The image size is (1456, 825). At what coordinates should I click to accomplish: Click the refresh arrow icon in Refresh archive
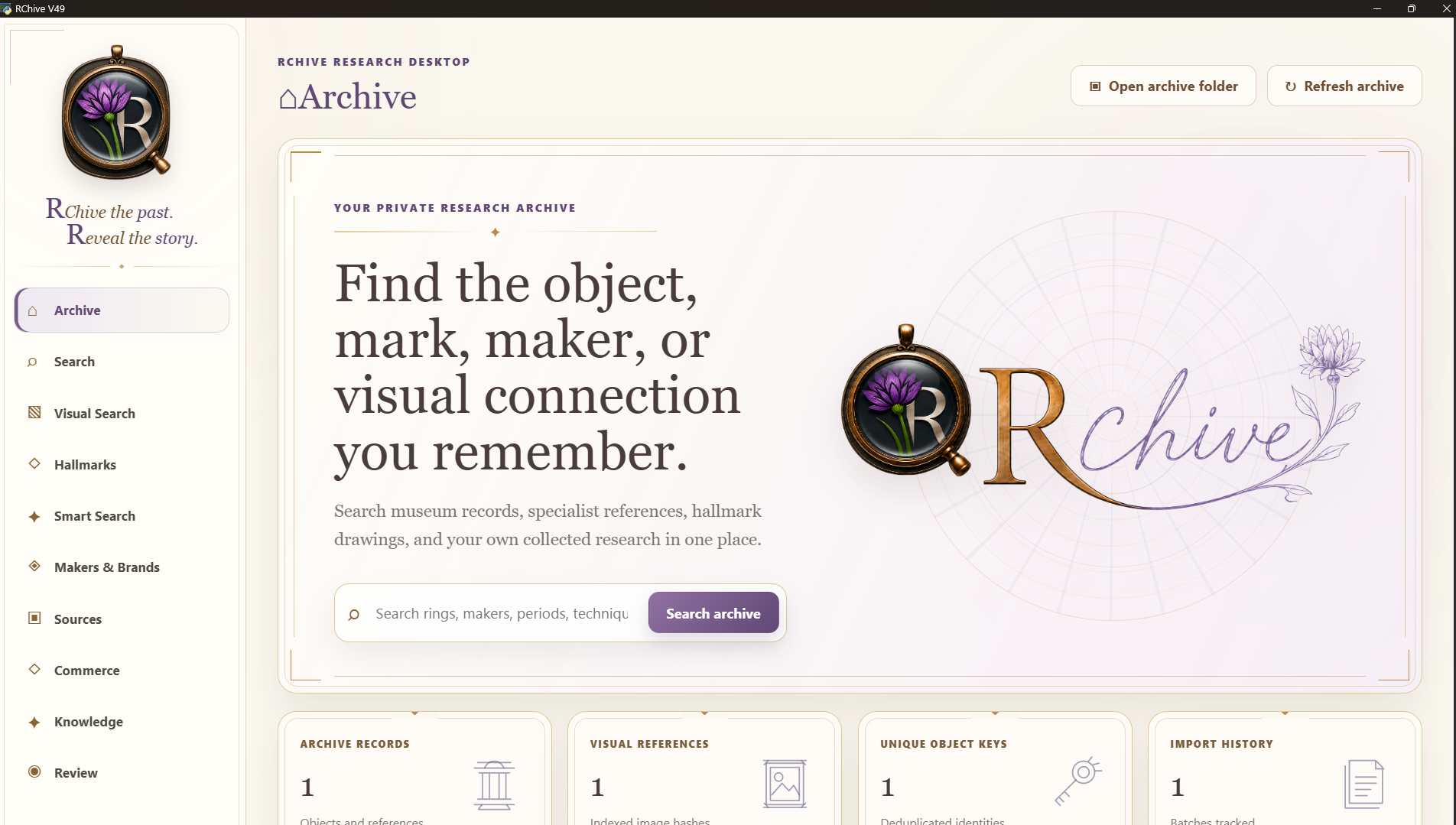[1291, 86]
